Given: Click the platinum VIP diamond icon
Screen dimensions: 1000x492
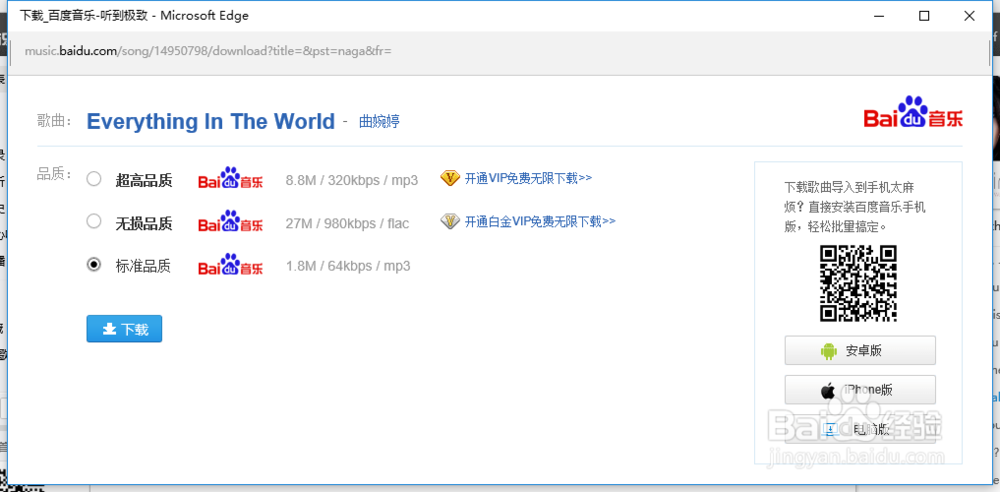Looking at the screenshot, I should pos(450,221).
